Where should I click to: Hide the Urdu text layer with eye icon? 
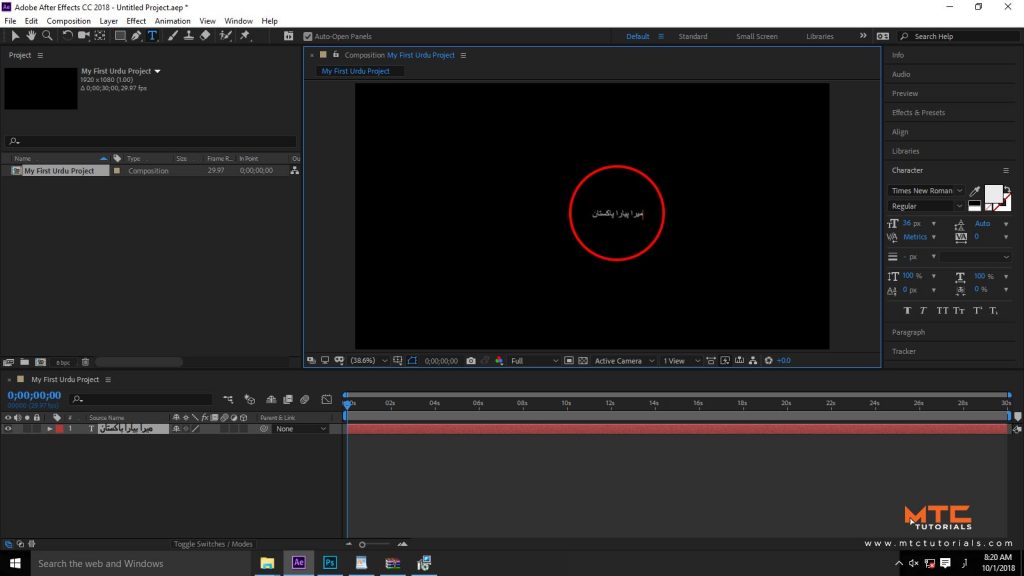[8, 429]
